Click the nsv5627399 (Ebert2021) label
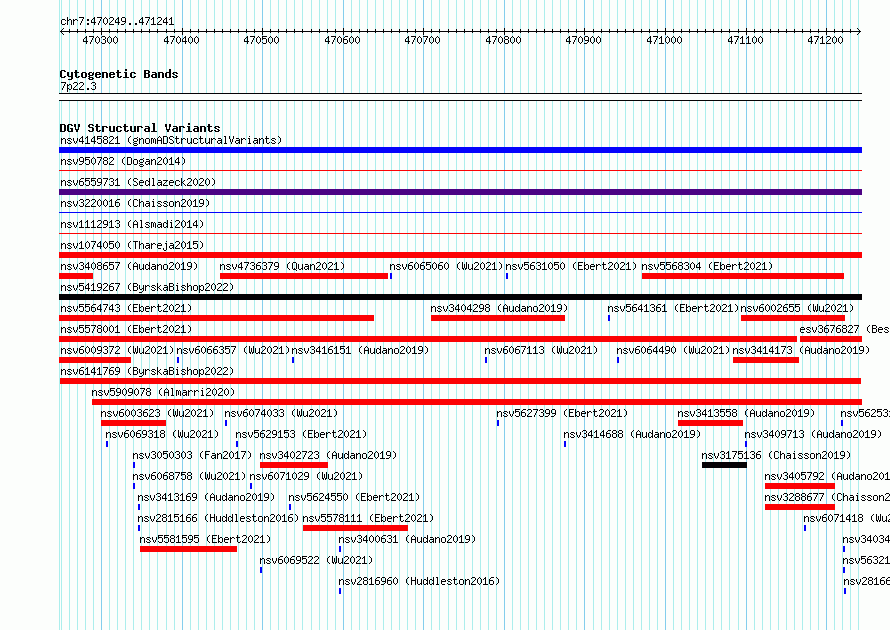Screen dimensions: 890x630 [x=562, y=413]
